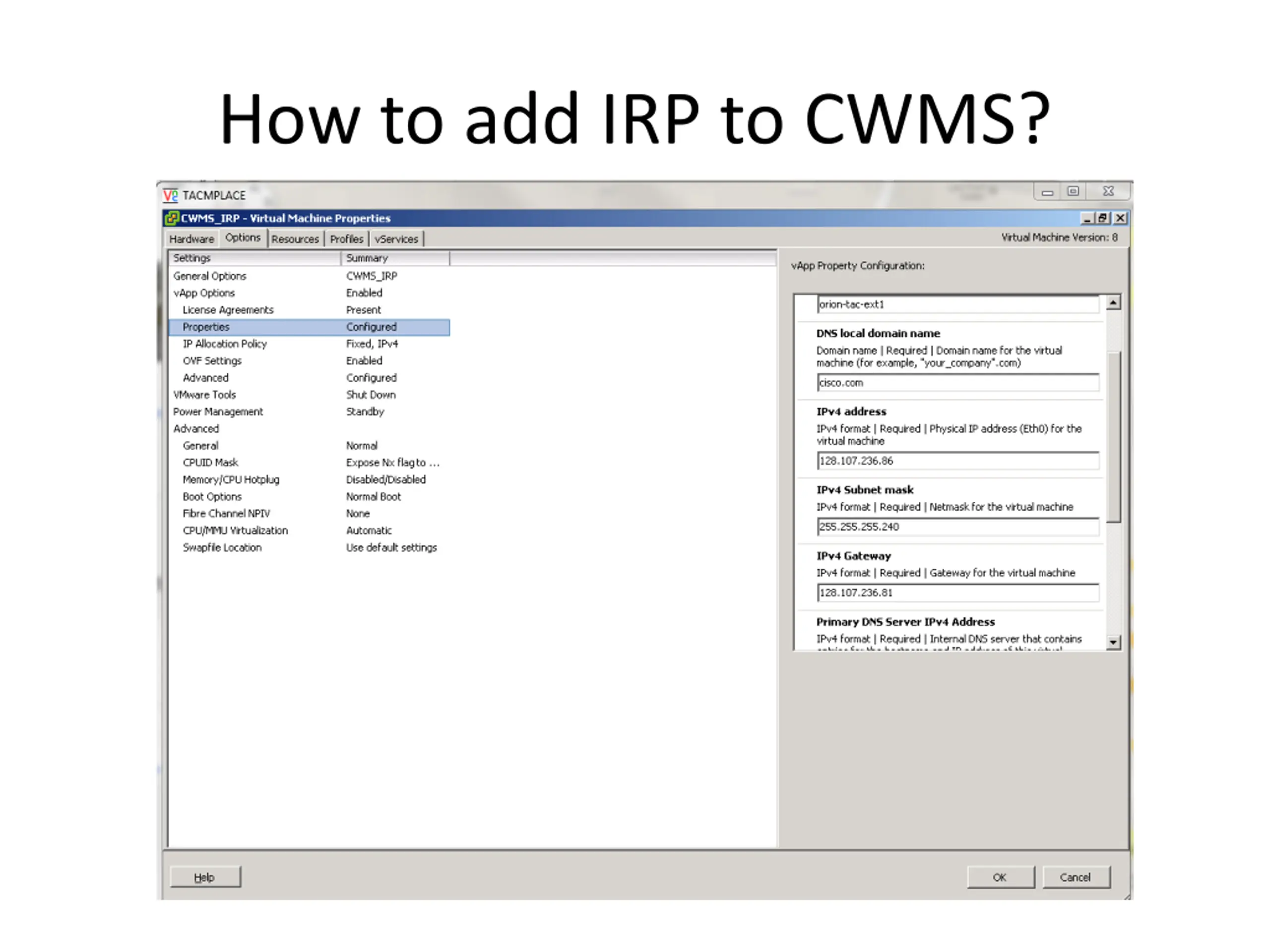1270x952 pixels.
Task: Click the Cancel button
Action: [x=1076, y=877]
